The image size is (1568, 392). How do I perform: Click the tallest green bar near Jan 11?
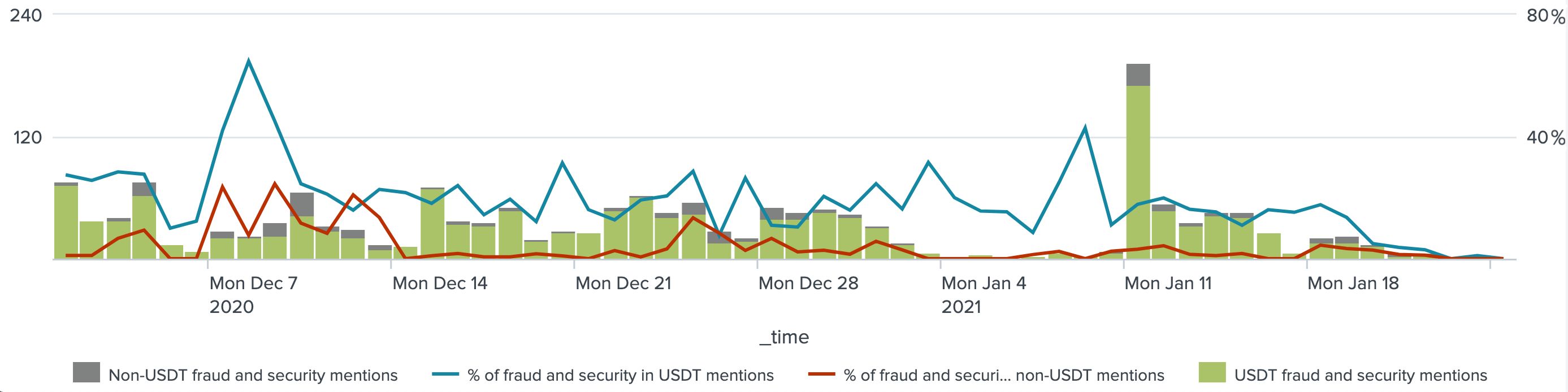[1138, 171]
